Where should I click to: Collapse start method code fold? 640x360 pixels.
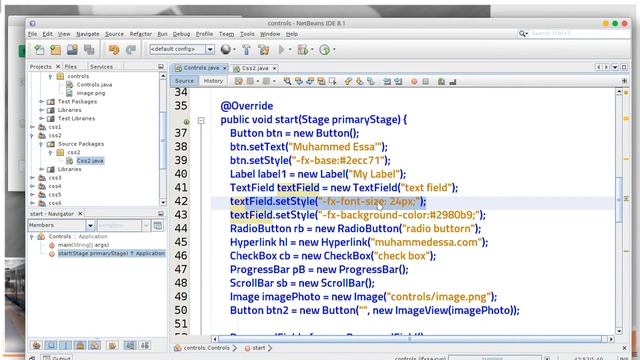201,120
